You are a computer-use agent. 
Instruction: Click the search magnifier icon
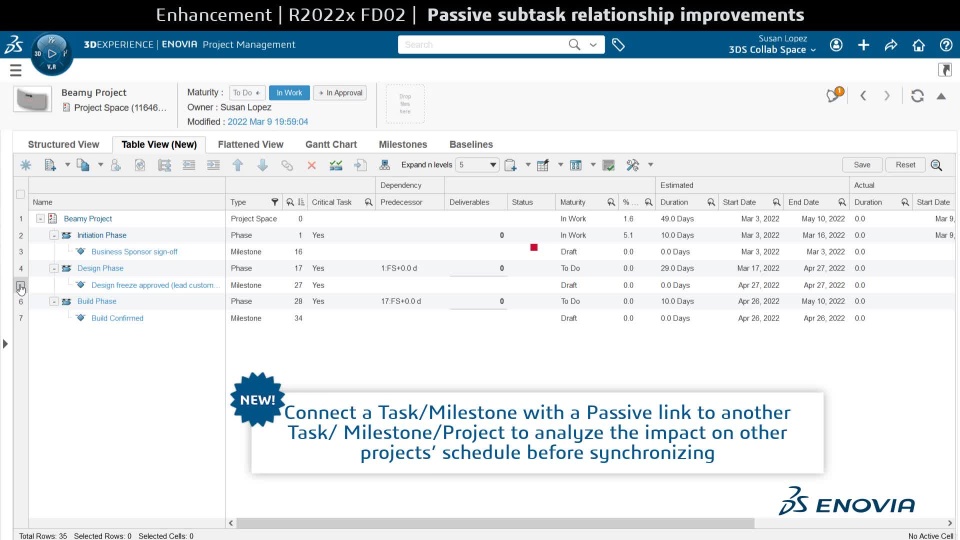tap(574, 45)
